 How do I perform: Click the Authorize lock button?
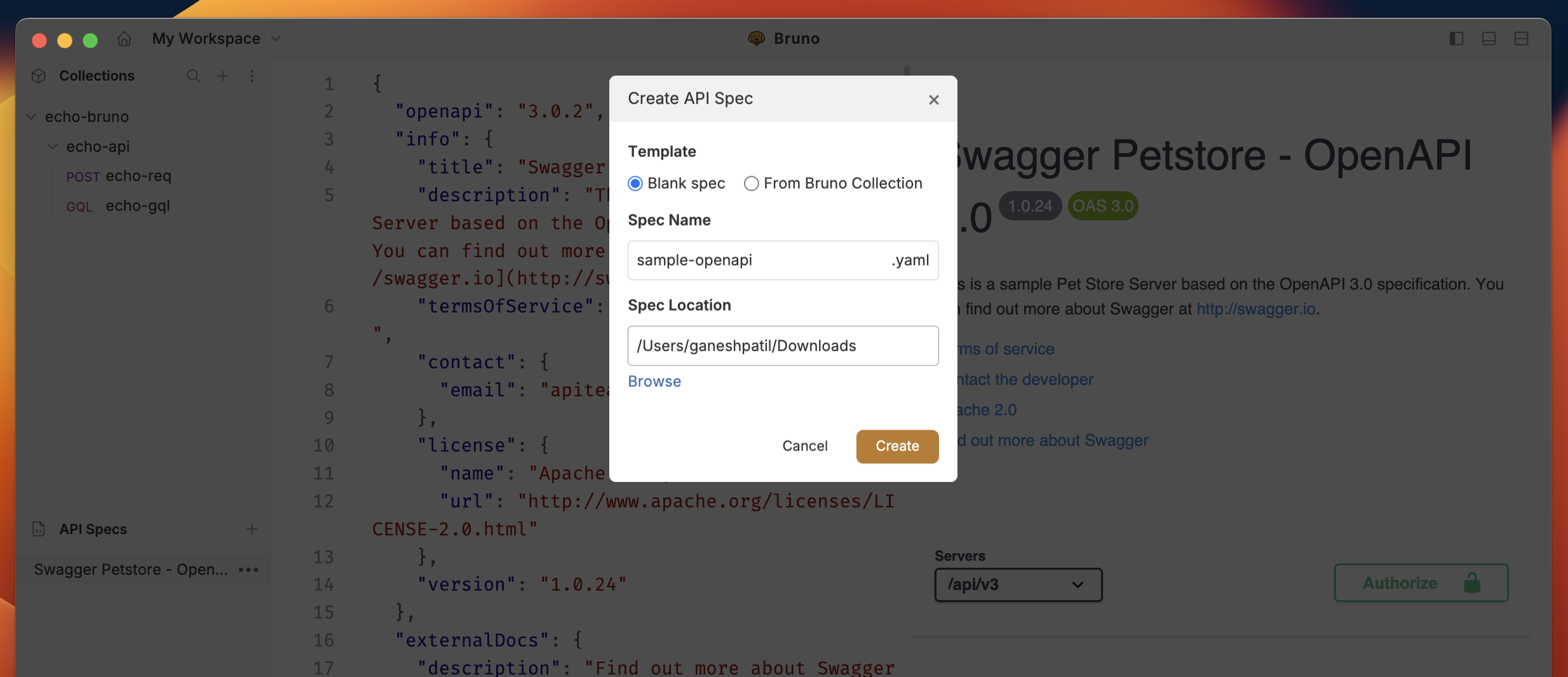[x=1420, y=582]
